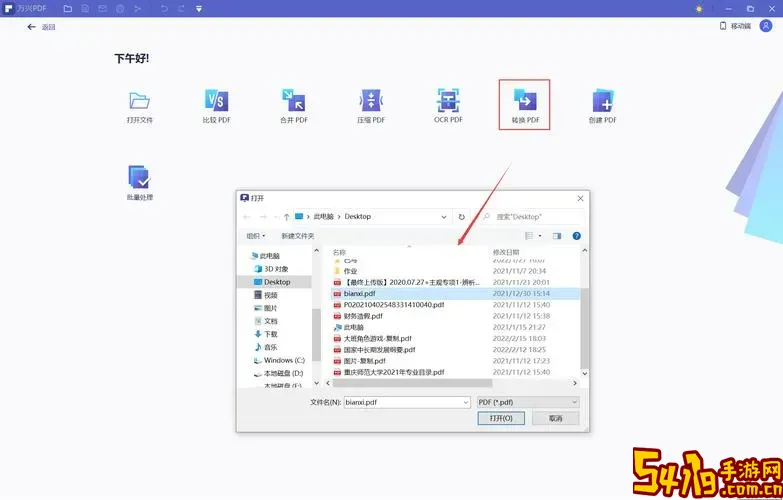Select Windows (C:) drive in tree
783x500 pixels.
[x=280, y=360]
